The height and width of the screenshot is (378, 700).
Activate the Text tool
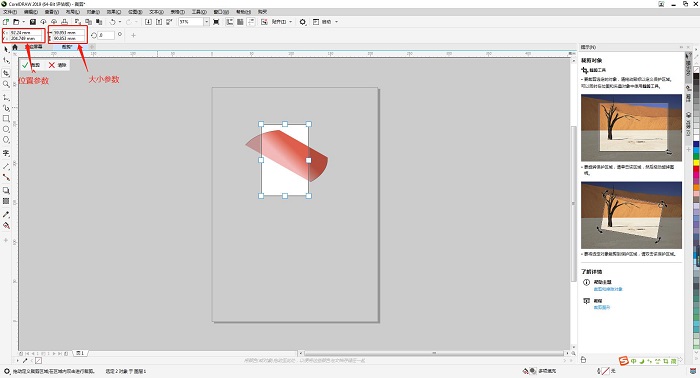click(6, 153)
